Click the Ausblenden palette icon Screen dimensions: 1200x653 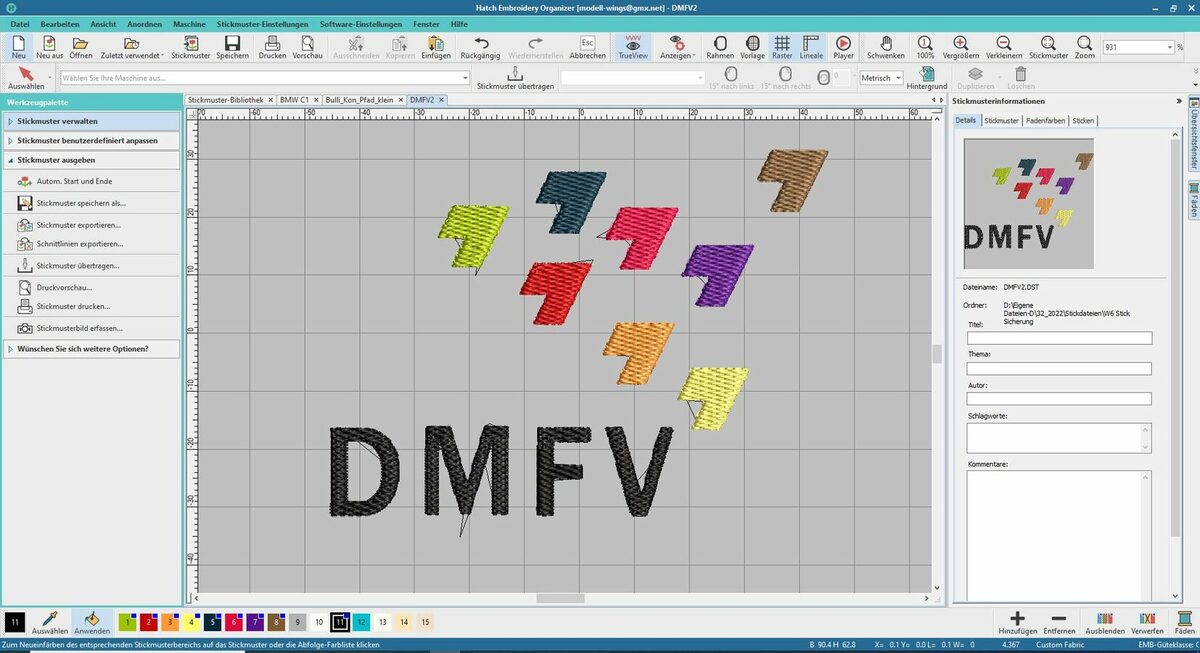pyautogui.click(x=1105, y=623)
